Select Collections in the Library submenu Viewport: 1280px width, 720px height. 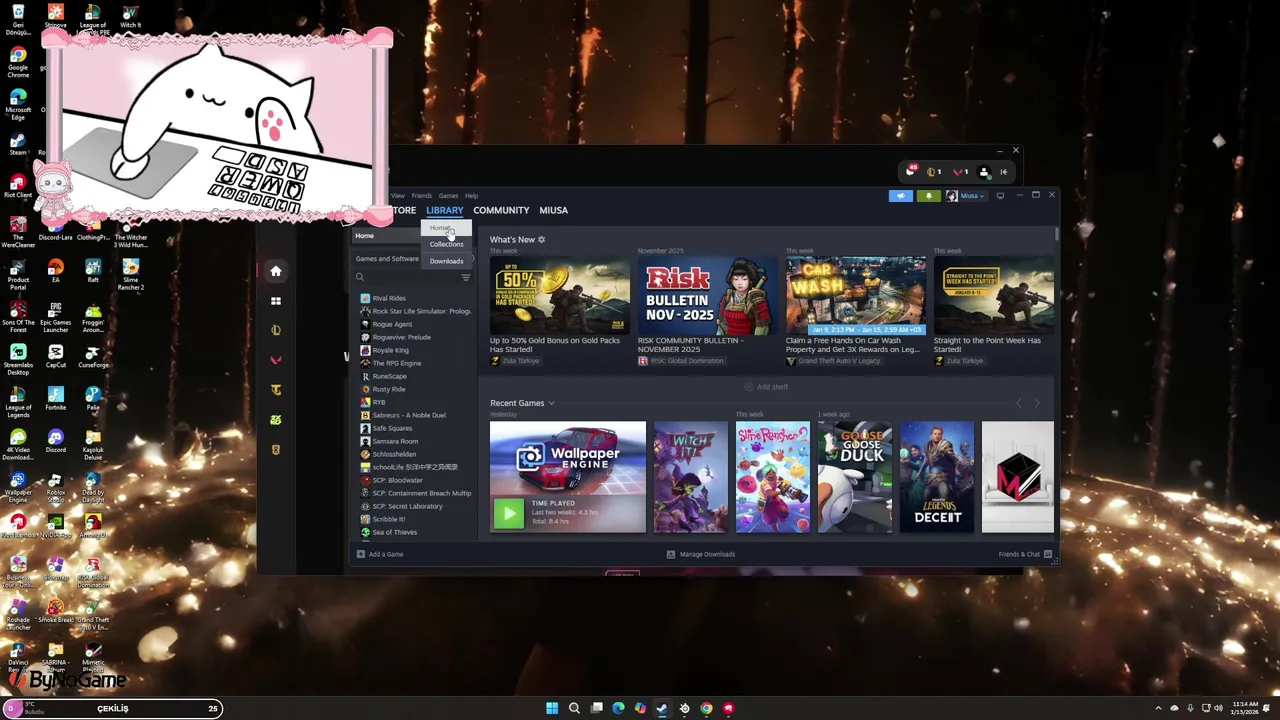pos(446,244)
